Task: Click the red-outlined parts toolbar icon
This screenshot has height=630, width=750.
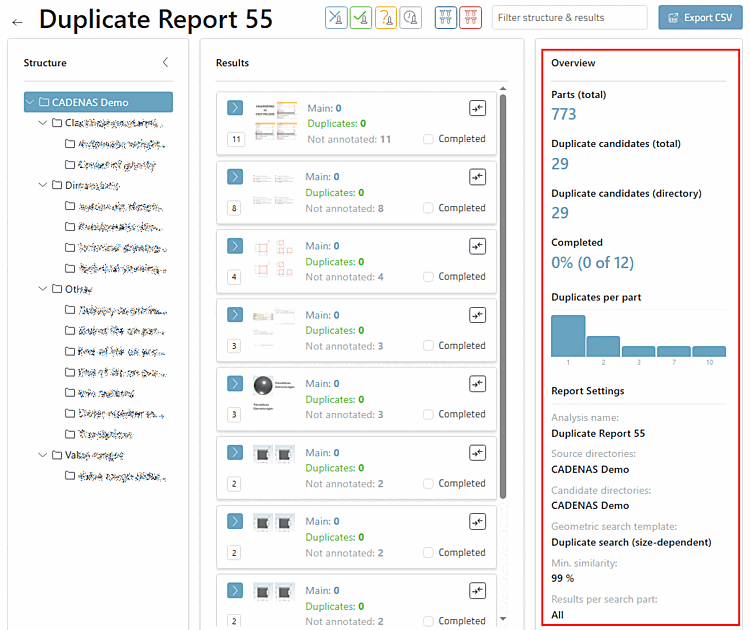Action: coord(470,18)
